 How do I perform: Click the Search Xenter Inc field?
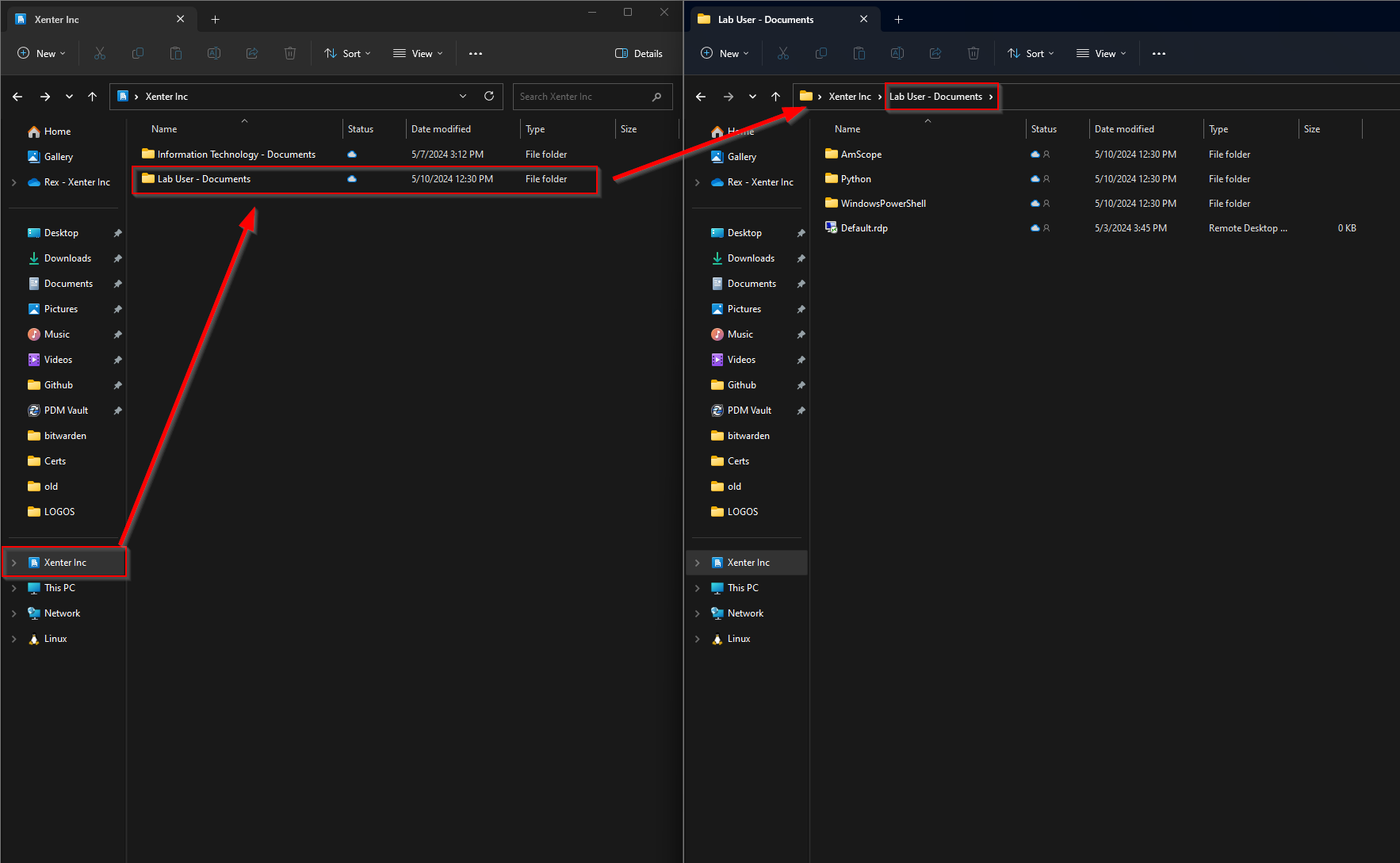583,96
